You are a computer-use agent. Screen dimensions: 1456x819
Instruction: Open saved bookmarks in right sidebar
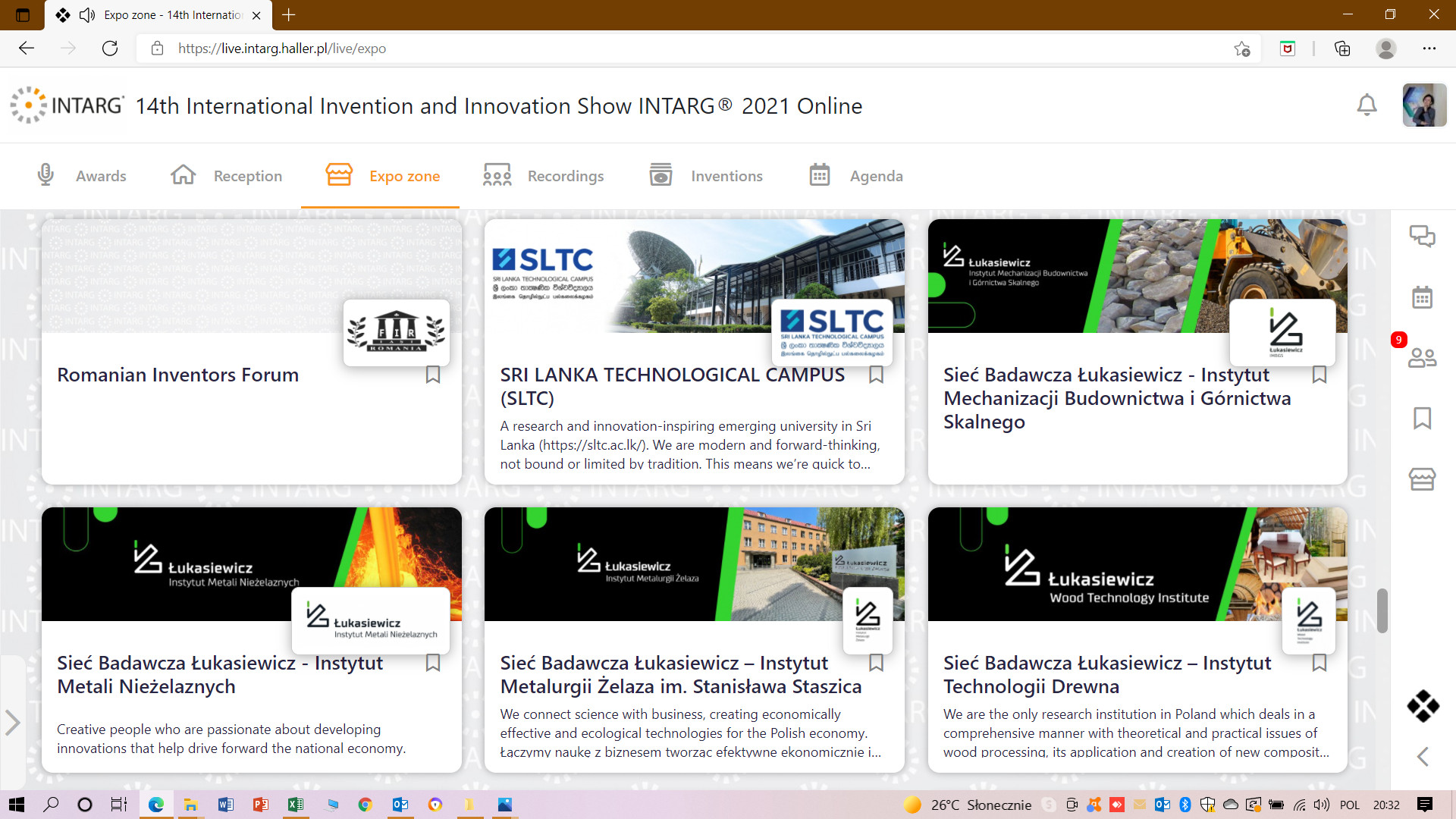pos(1422,418)
